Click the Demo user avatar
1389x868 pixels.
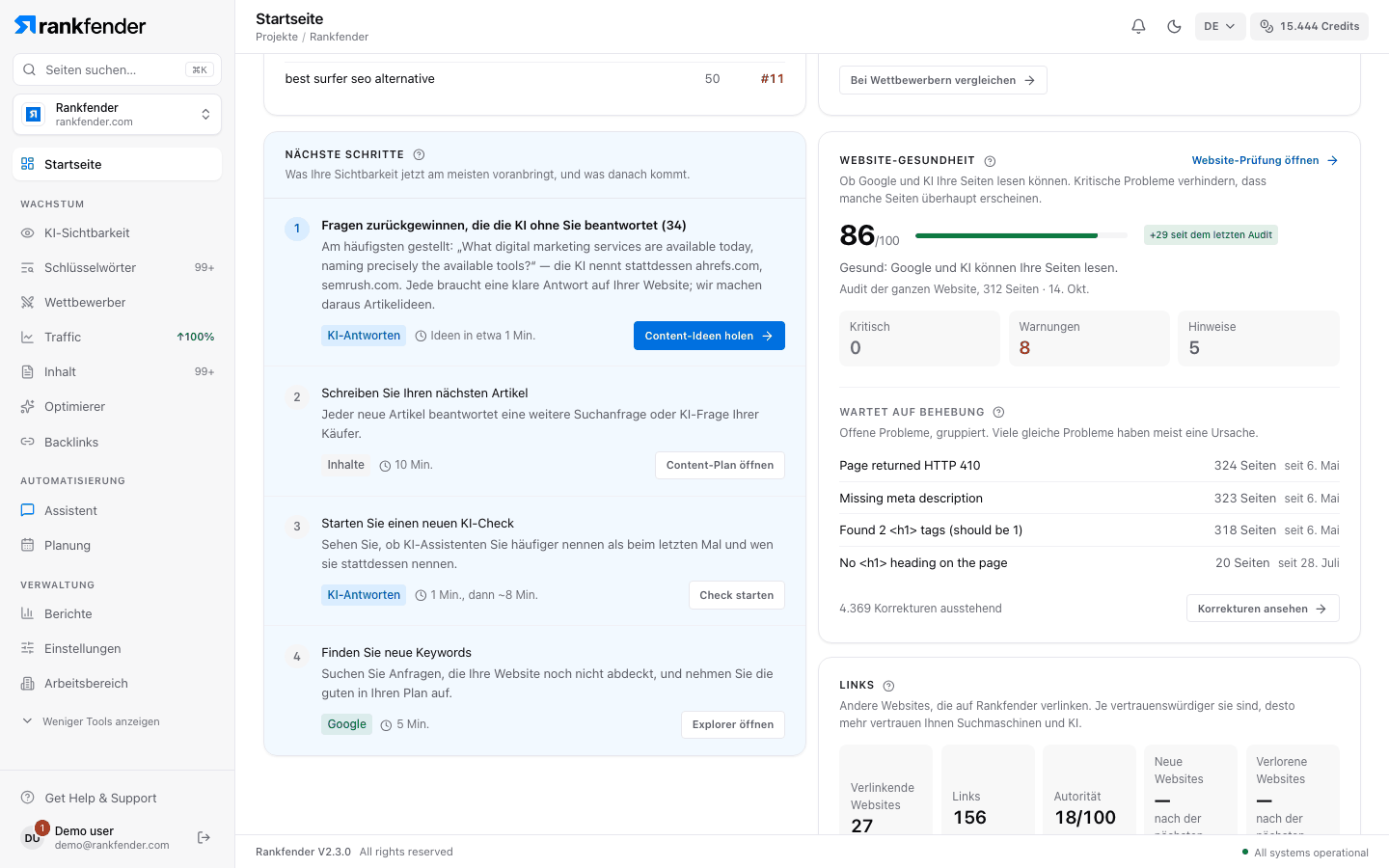coord(33,837)
